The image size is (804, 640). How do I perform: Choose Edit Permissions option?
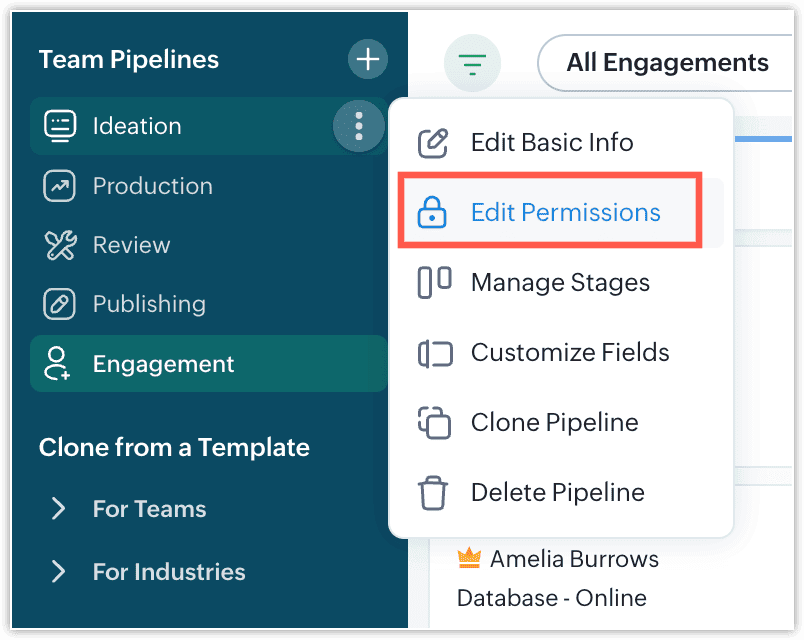565,213
